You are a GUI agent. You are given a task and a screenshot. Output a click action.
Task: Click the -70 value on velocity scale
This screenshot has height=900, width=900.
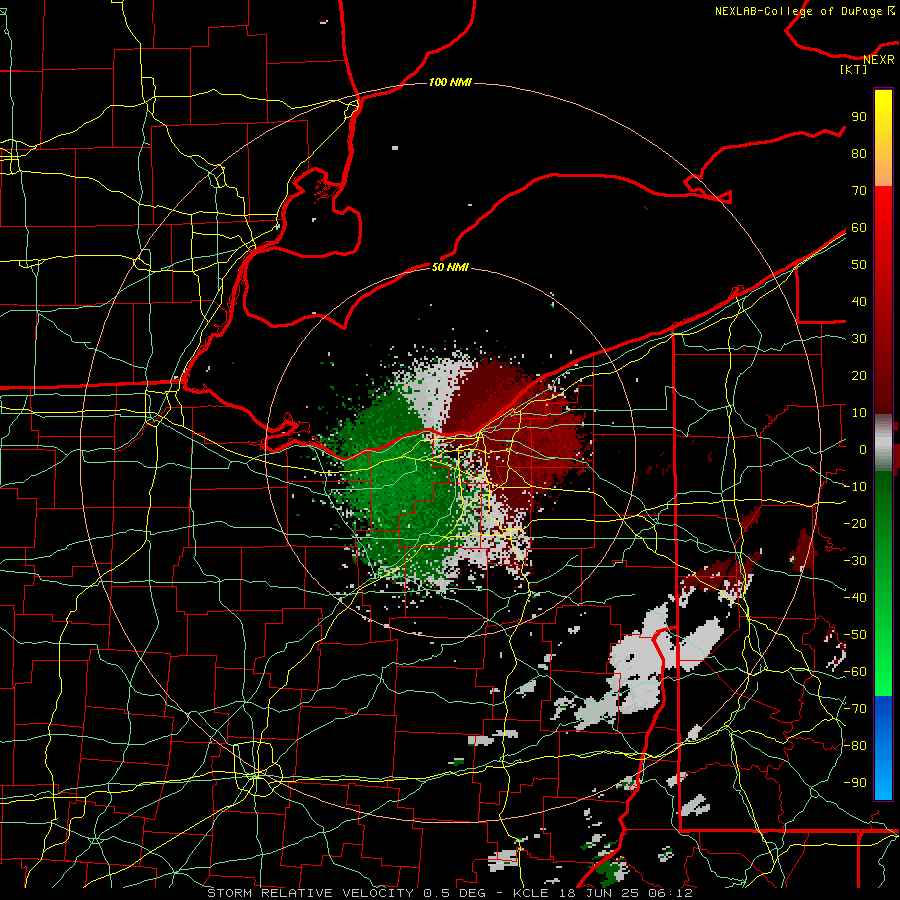point(855,709)
